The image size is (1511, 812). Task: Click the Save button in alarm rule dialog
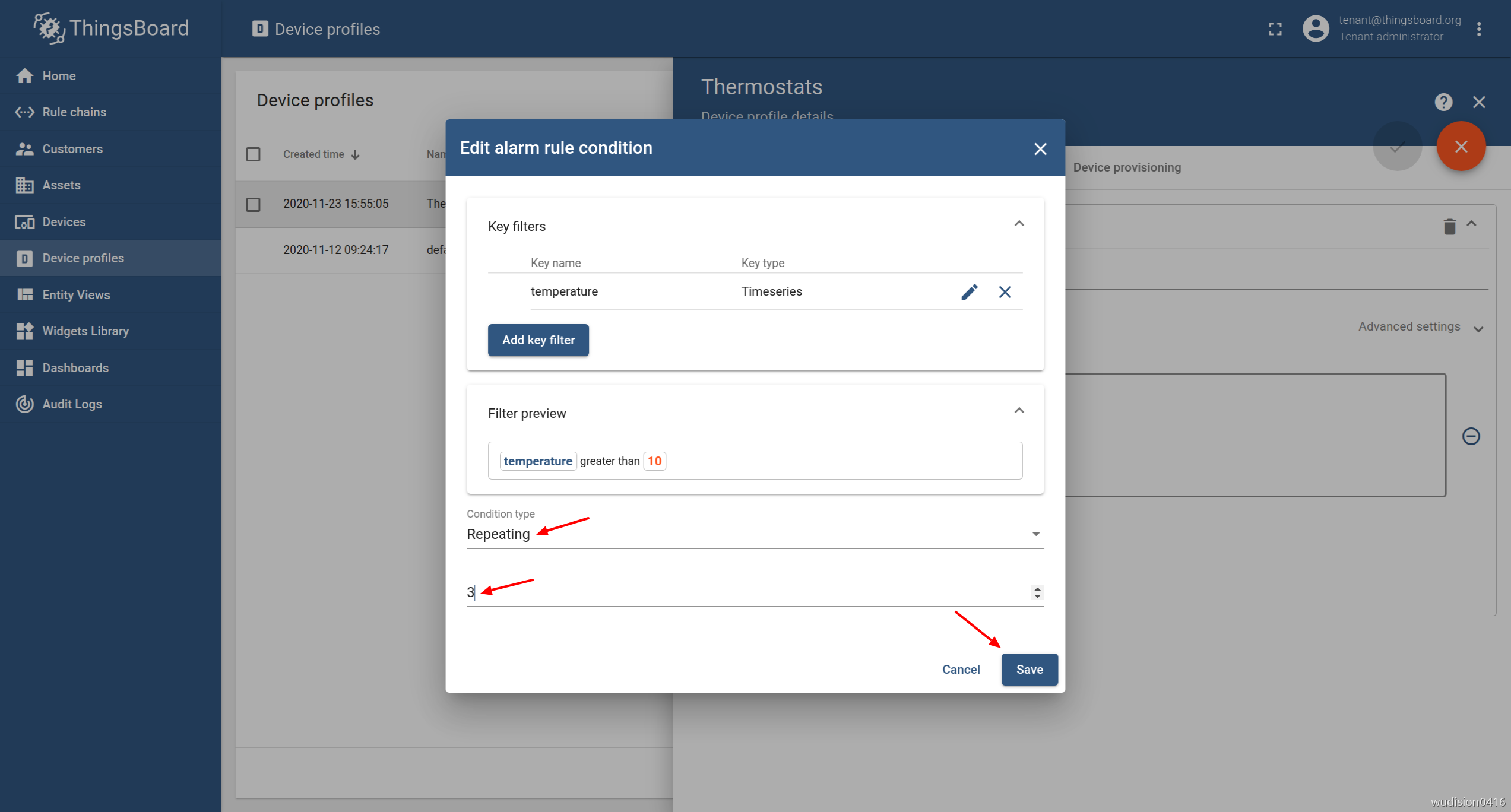coord(1030,669)
